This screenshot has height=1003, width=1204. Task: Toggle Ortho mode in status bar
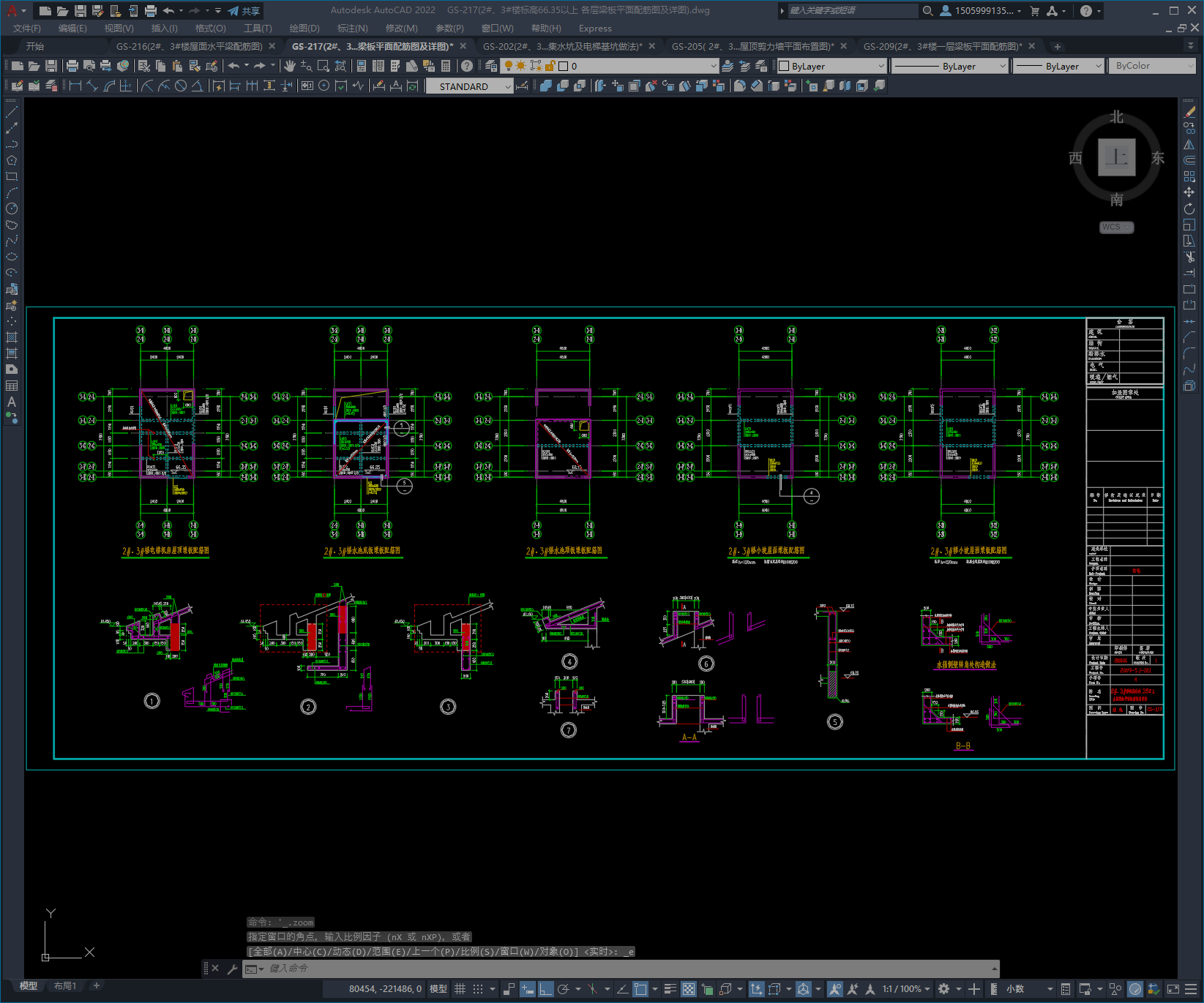[546, 988]
